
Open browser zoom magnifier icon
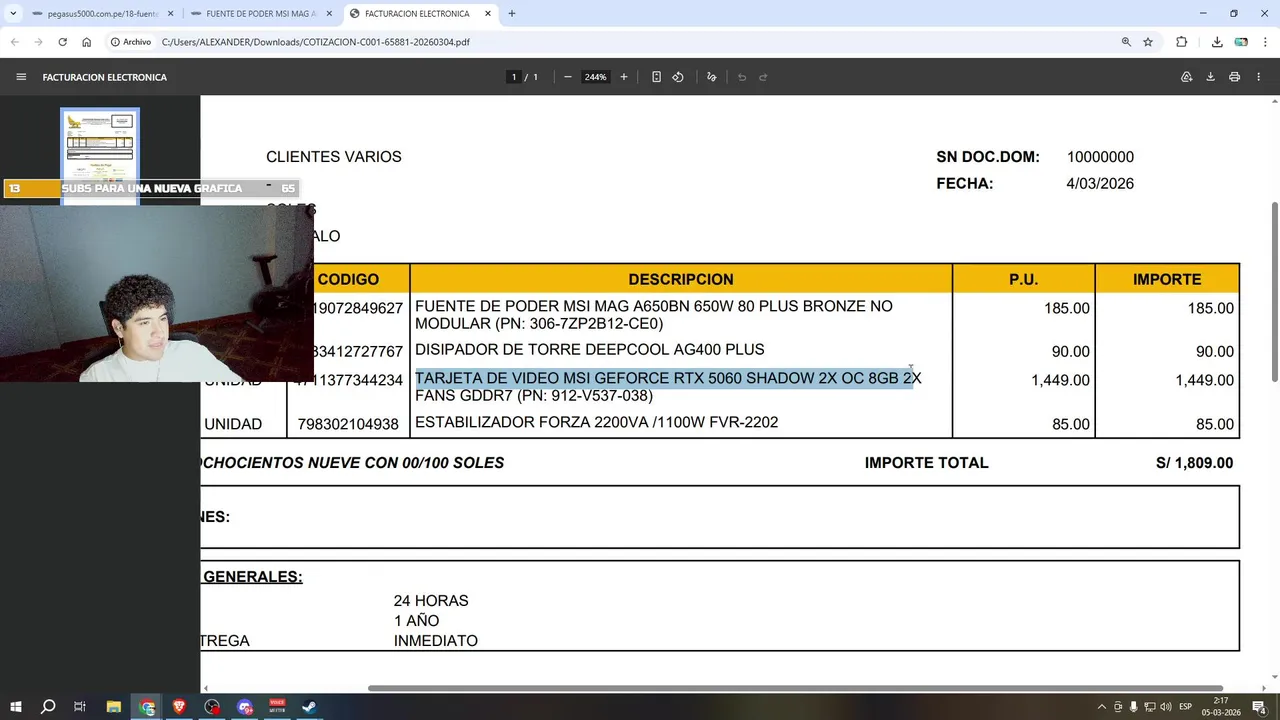click(1126, 42)
